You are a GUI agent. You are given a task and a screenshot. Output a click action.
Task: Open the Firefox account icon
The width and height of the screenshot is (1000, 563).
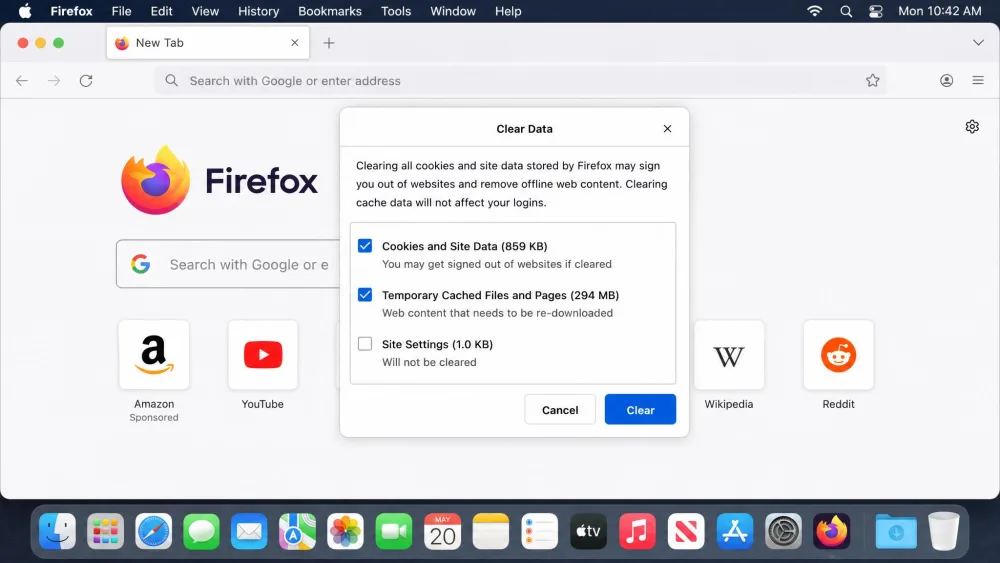tap(946, 80)
